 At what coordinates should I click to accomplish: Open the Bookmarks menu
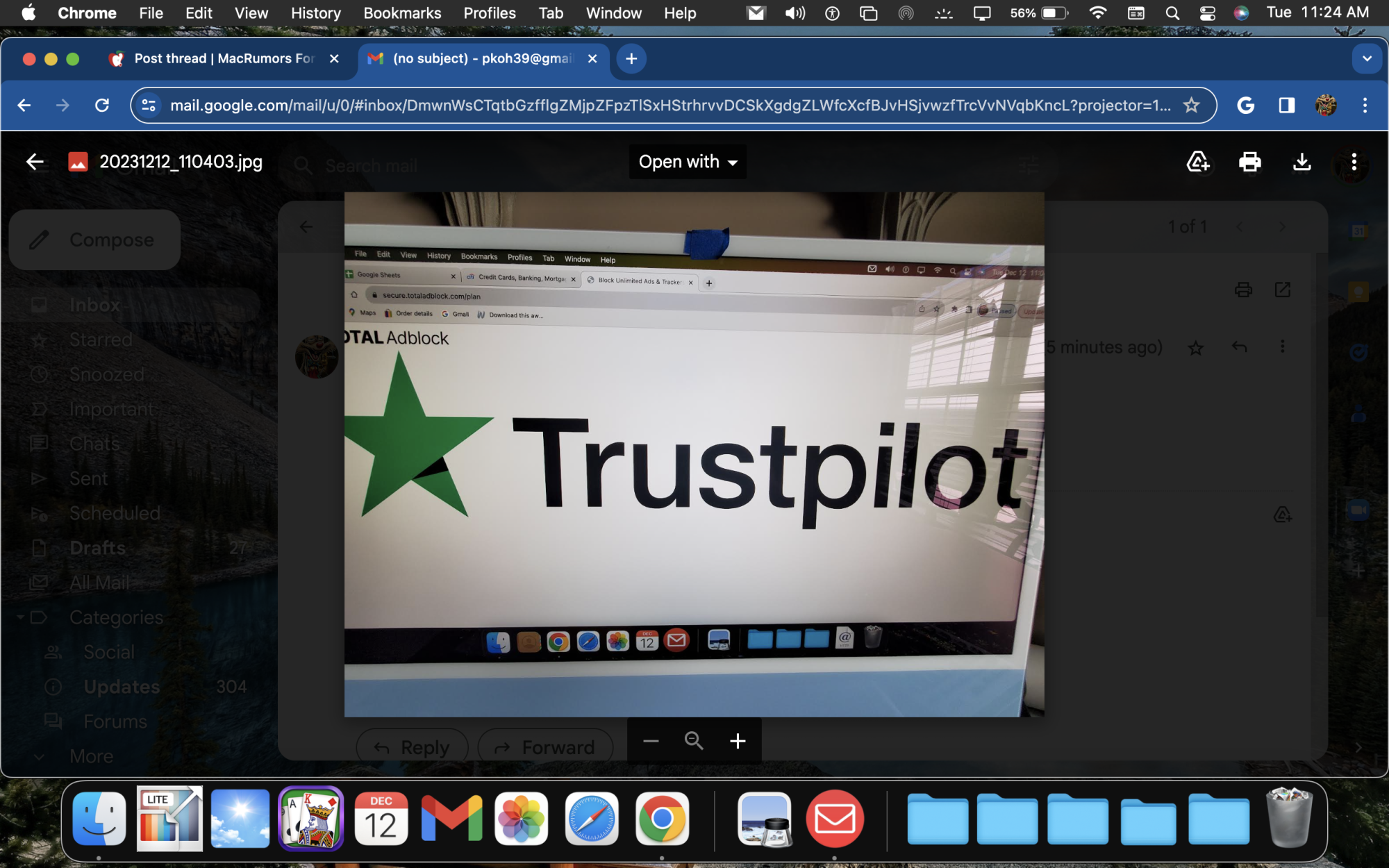[402, 13]
